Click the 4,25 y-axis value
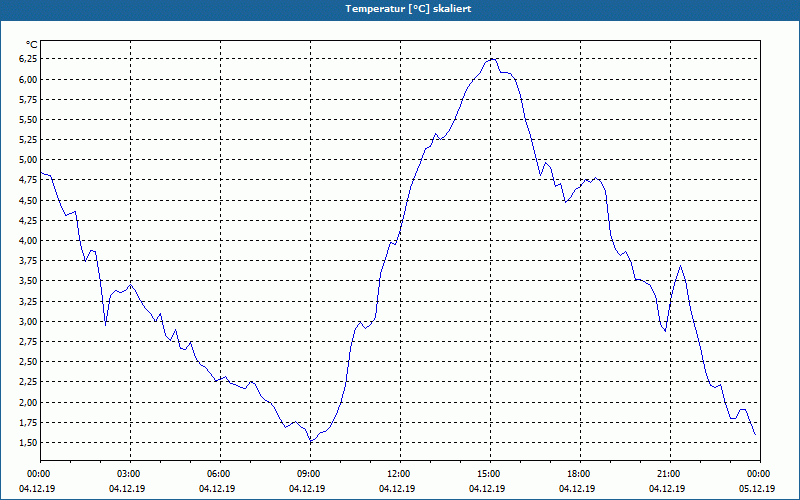This screenshot has width=800, height=500. pos(29,221)
